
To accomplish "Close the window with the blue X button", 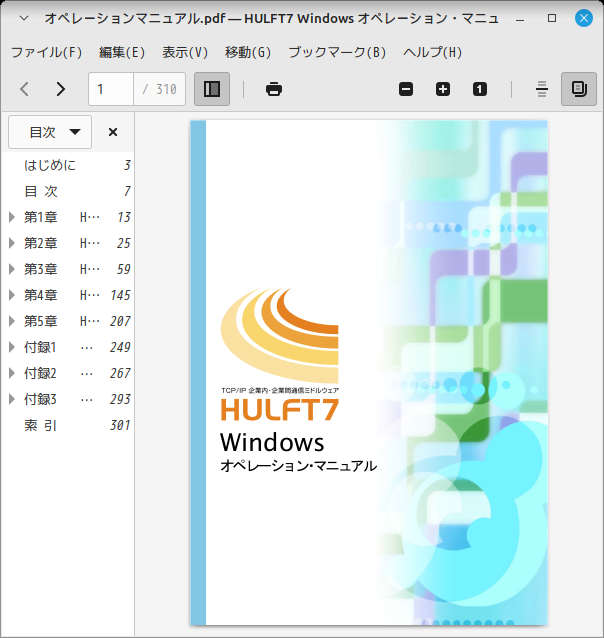I will pyautogui.click(x=584, y=18).
